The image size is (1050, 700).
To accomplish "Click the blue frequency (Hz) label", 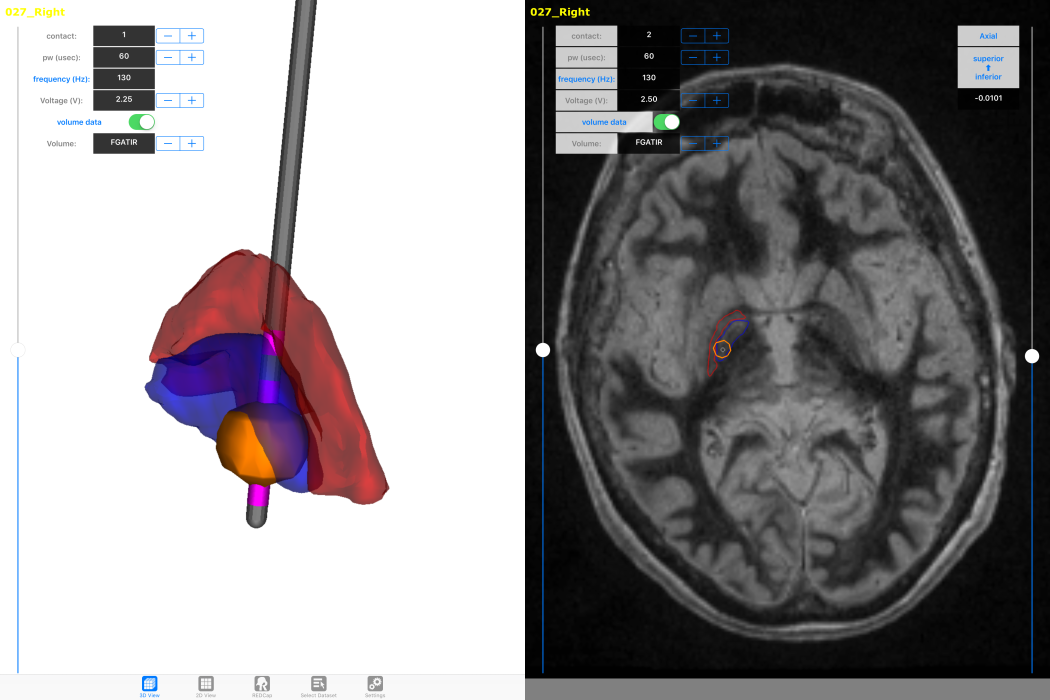I will click(62, 79).
